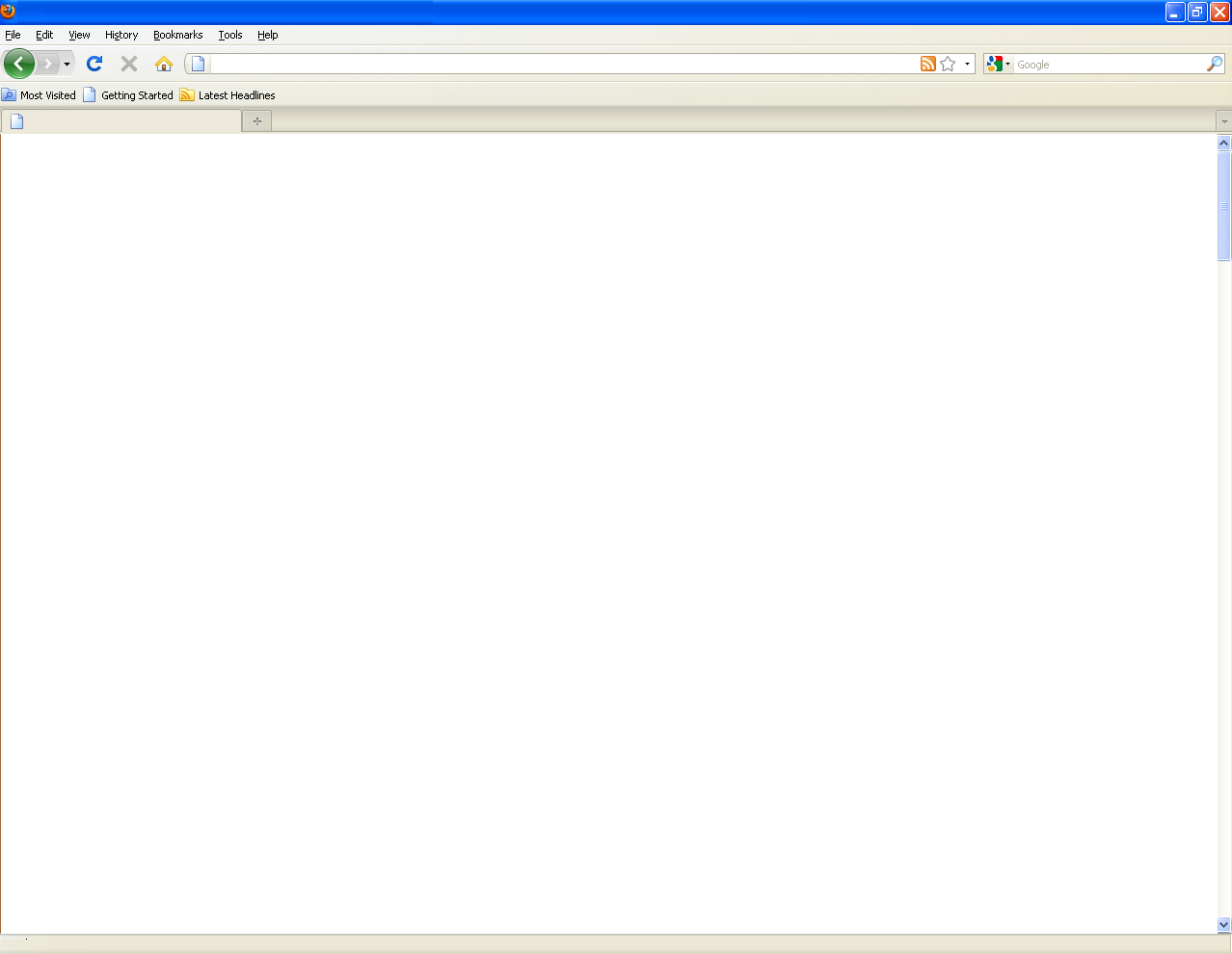
Task: Click the green Back navigation arrow
Action: [x=18, y=64]
